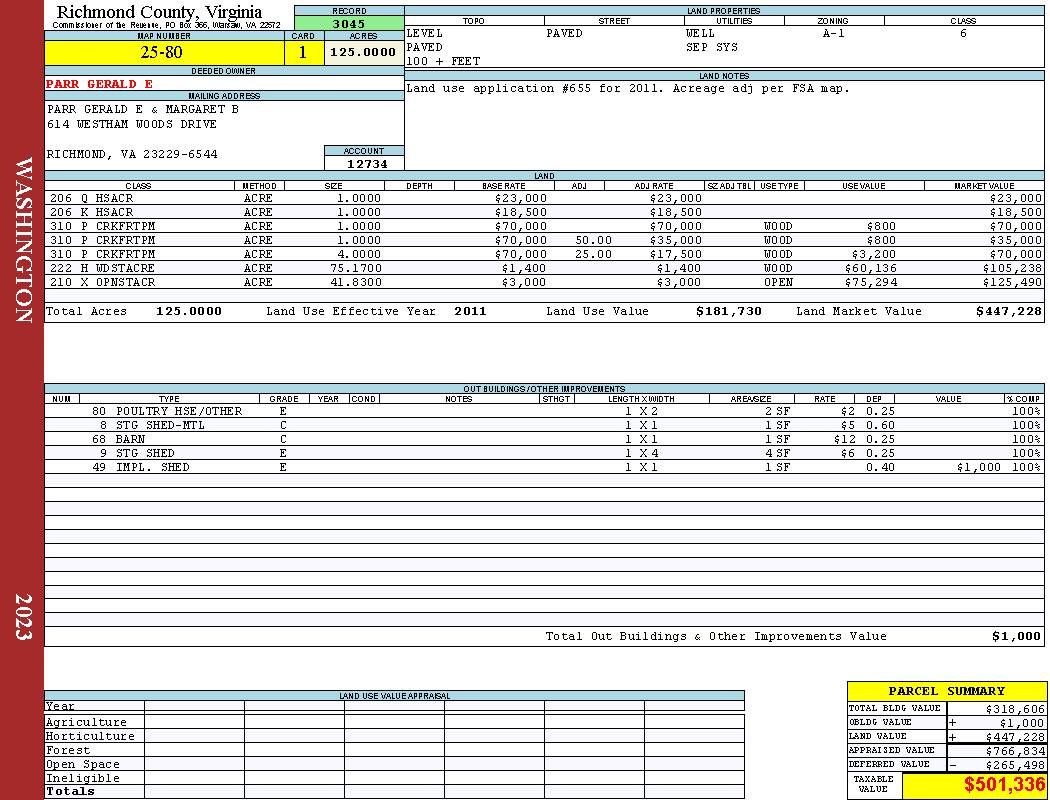Click Total Out Buildings value $1,000
1050x800 pixels.
[x=1017, y=636]
